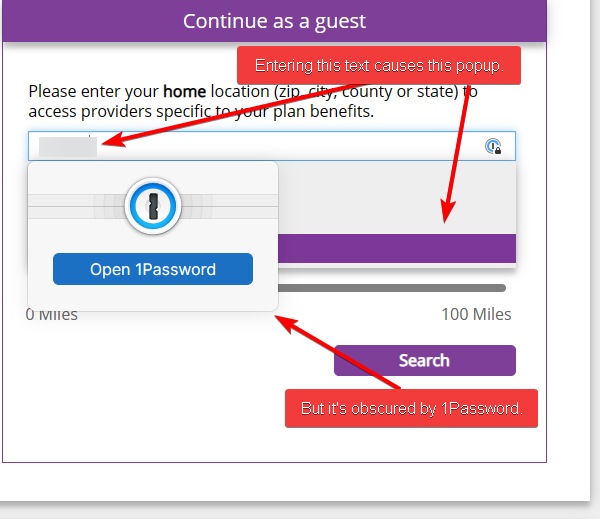Click the red arrowhead pointing at the 1Password popup
The height and width of the screenshot is (519, 600).
tap(283, 320)
